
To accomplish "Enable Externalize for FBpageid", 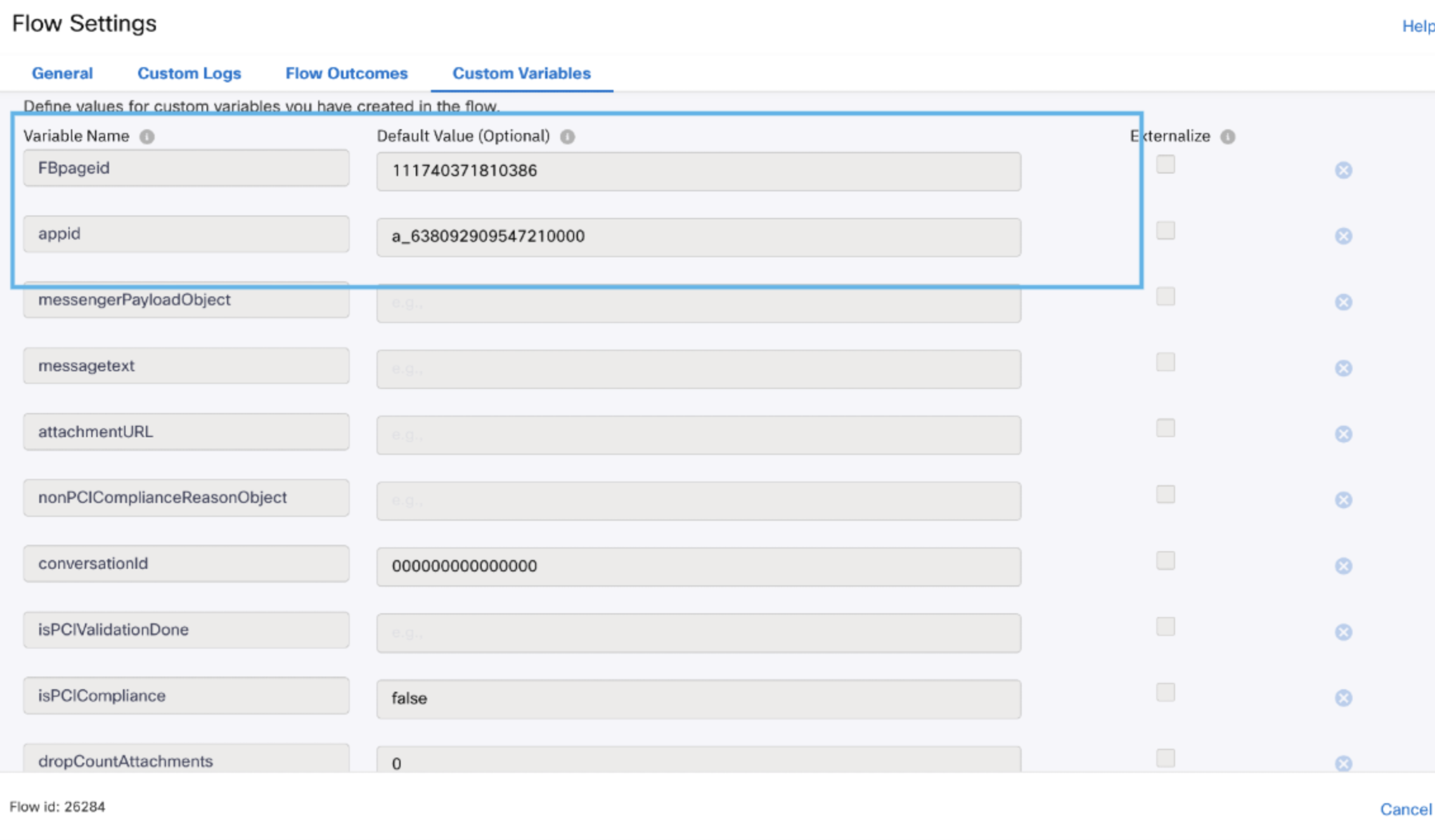I will [x=1166, y=165].
